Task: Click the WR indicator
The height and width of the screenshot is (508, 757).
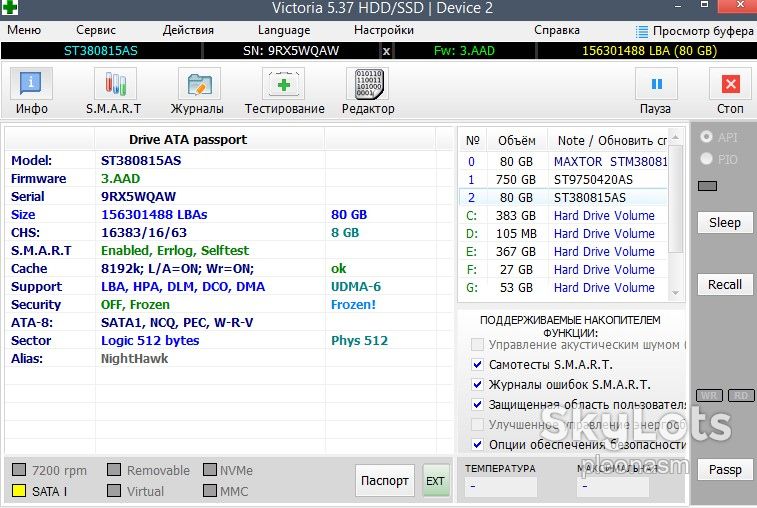Action: tap(709, 395)
